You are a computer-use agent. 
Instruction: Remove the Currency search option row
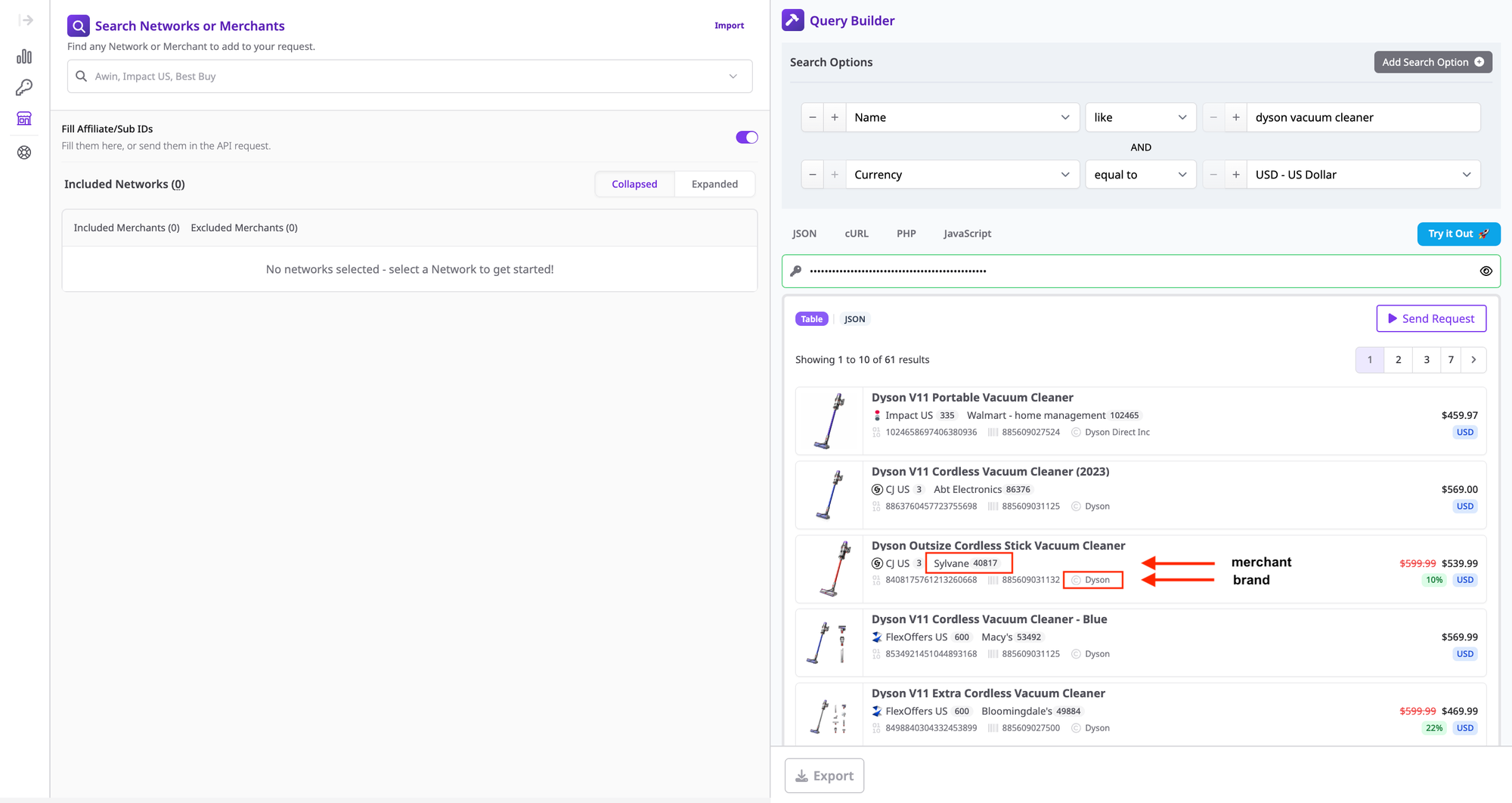point(813,175)
